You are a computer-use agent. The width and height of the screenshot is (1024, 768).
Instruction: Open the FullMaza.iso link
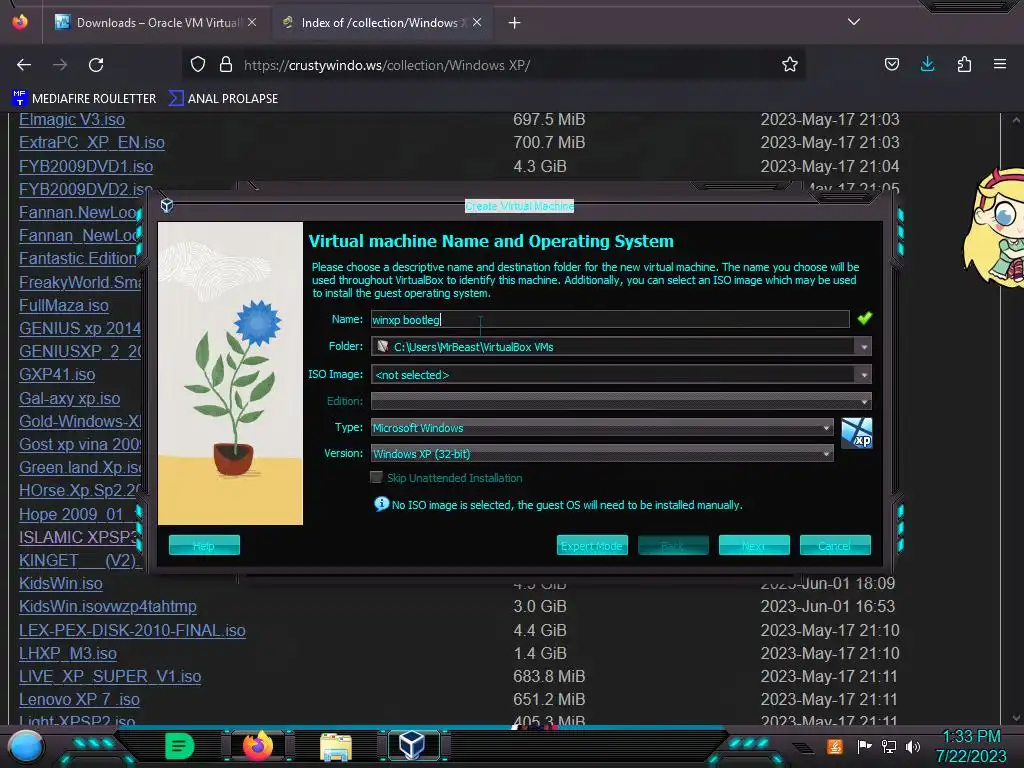pos(64,305)
